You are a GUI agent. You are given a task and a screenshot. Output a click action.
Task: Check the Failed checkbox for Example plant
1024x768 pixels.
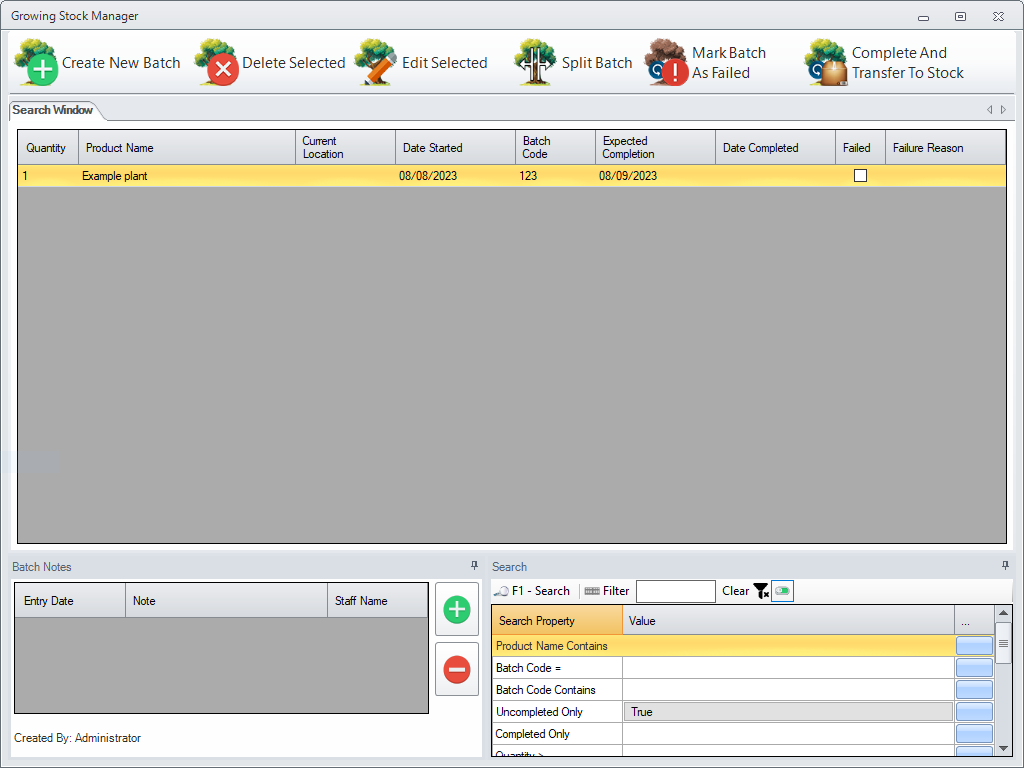pos(860,175)
